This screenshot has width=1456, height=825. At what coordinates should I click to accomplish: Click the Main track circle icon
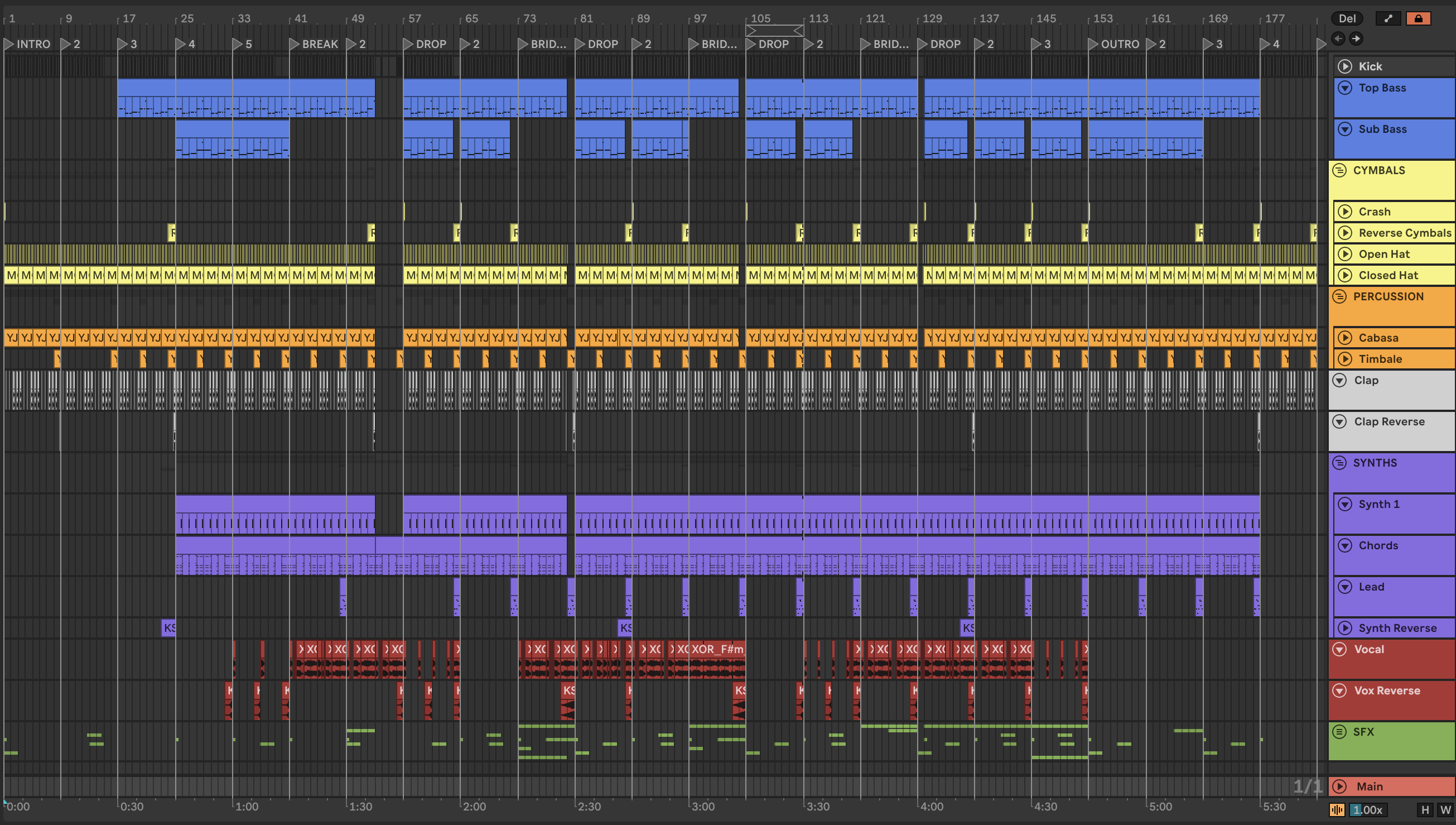coord(1339,786)
